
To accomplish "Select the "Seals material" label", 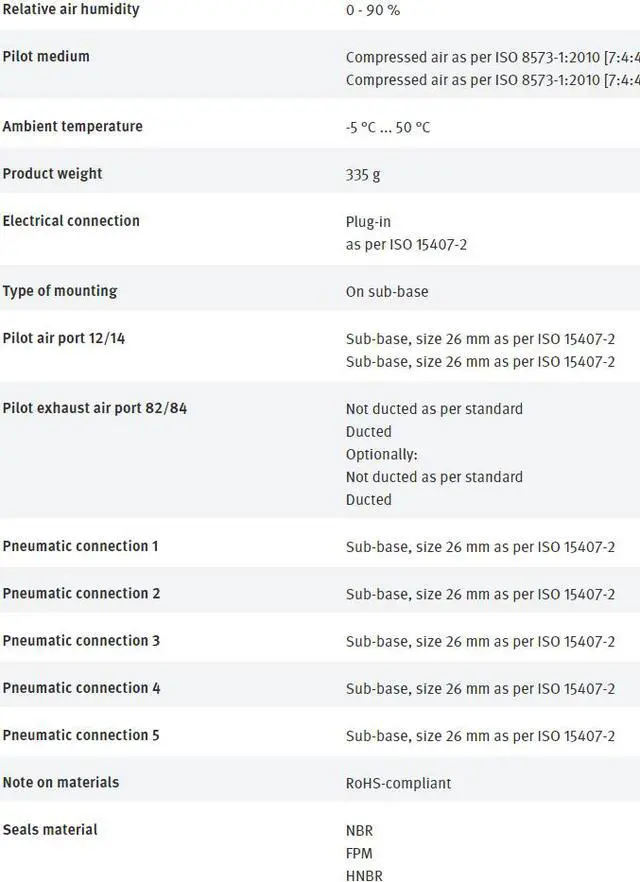I will tap(50, 829).
